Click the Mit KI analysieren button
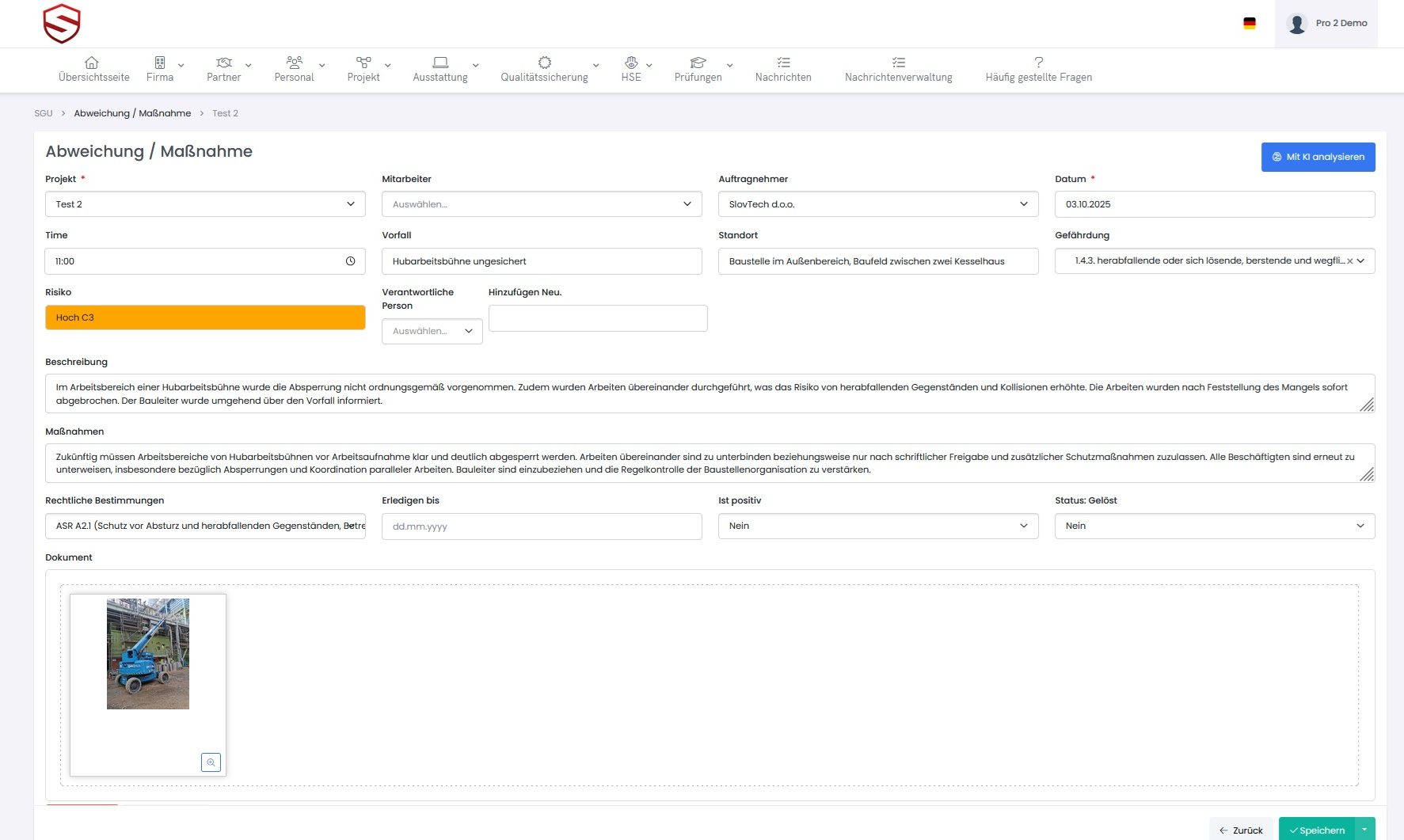Screen dimensions: 1404x840 click(1318, 157)
